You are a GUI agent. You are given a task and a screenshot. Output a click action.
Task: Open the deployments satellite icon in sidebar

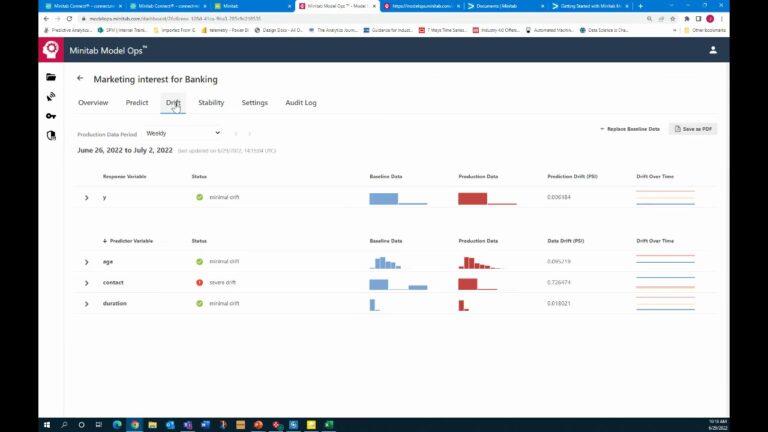point(51,96)
